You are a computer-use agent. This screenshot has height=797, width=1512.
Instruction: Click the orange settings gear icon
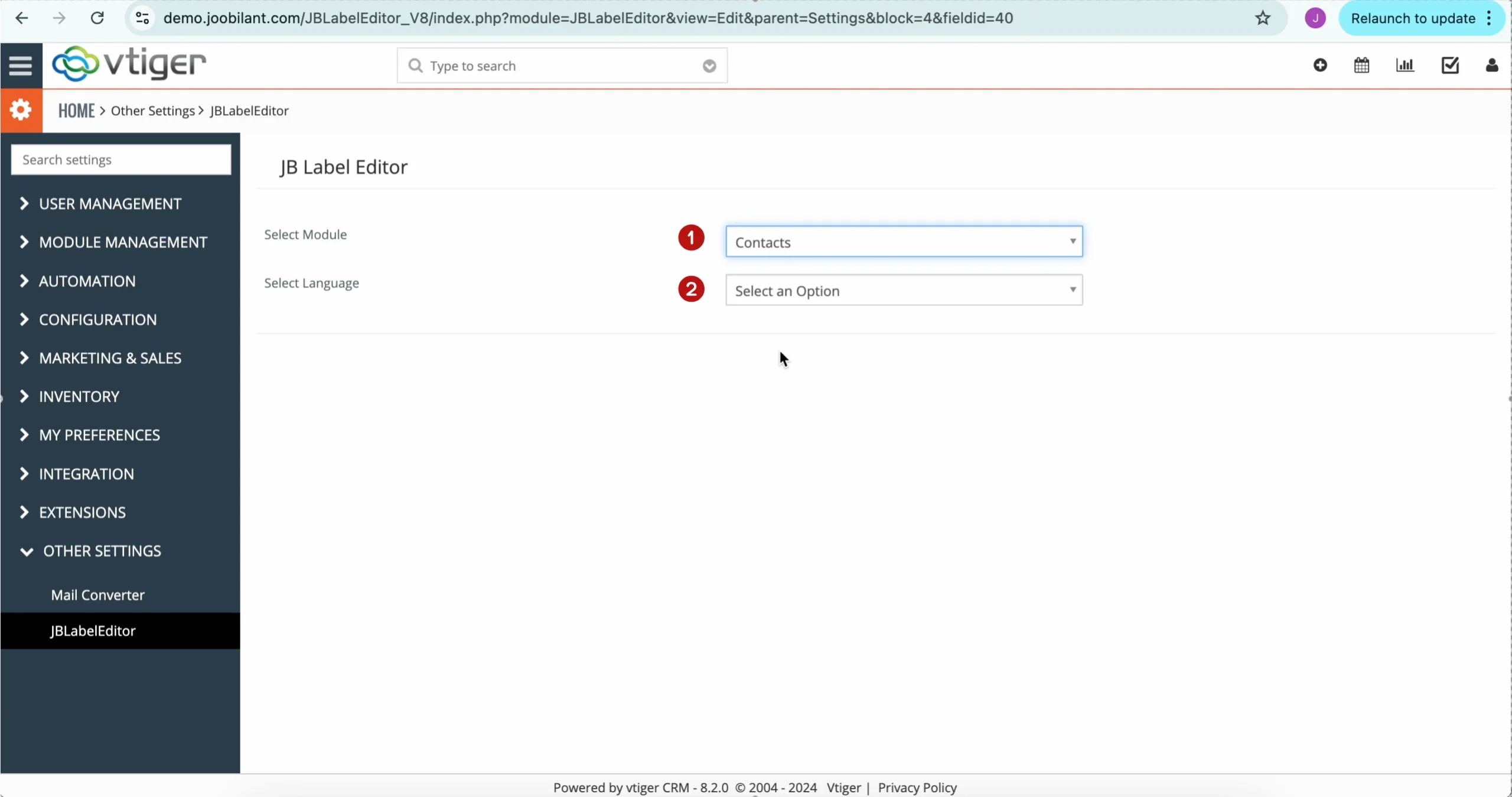pyautogui.click(x=21, y=110)
